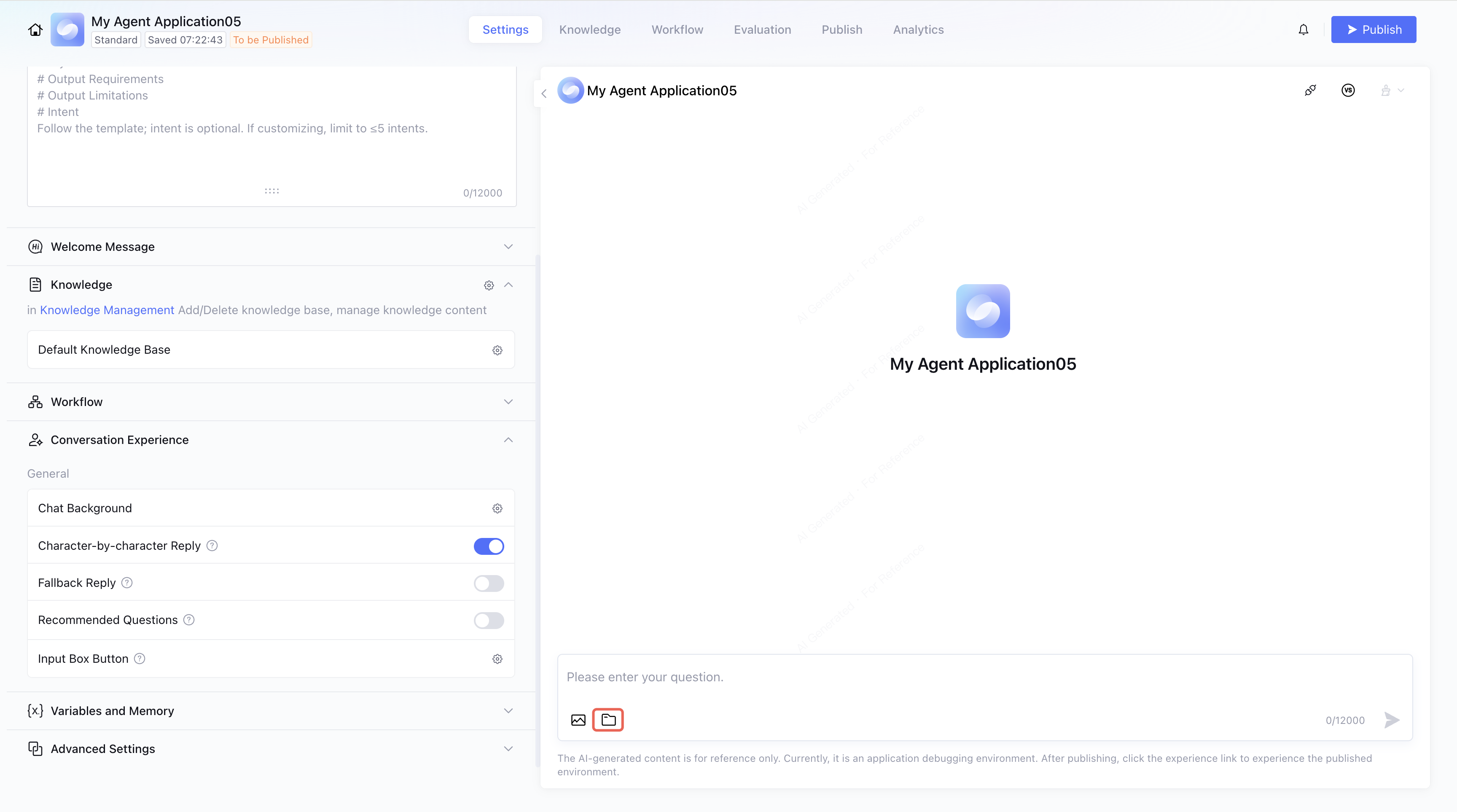Collapse the Conversation Experience section
Screen dimensions: 1457x812
(508, 440)
